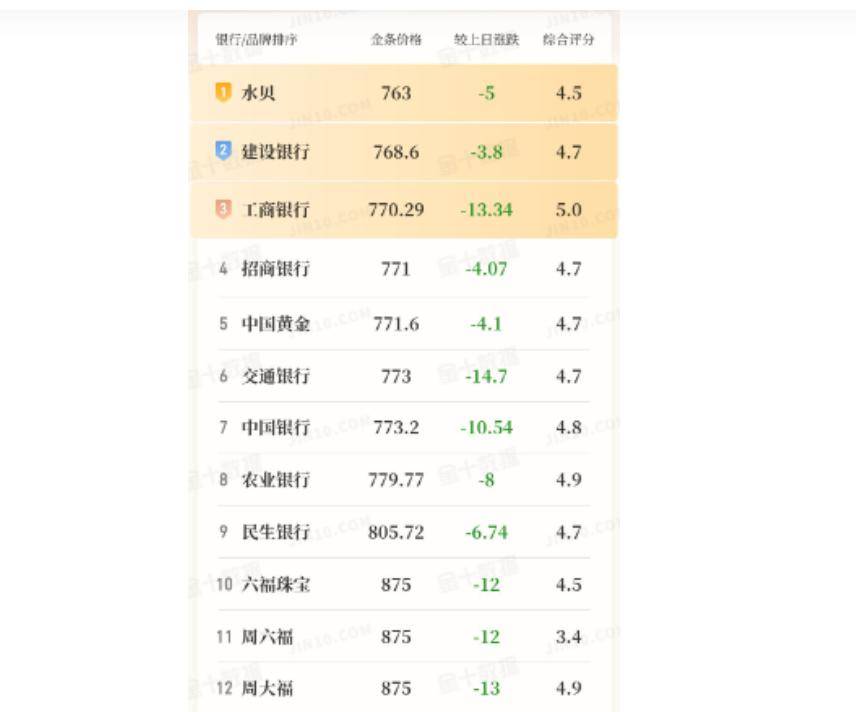Viewport: 856px width, 712px height.
Task: Click rank number 12 beside 周大福
Action: coord(224,688)
